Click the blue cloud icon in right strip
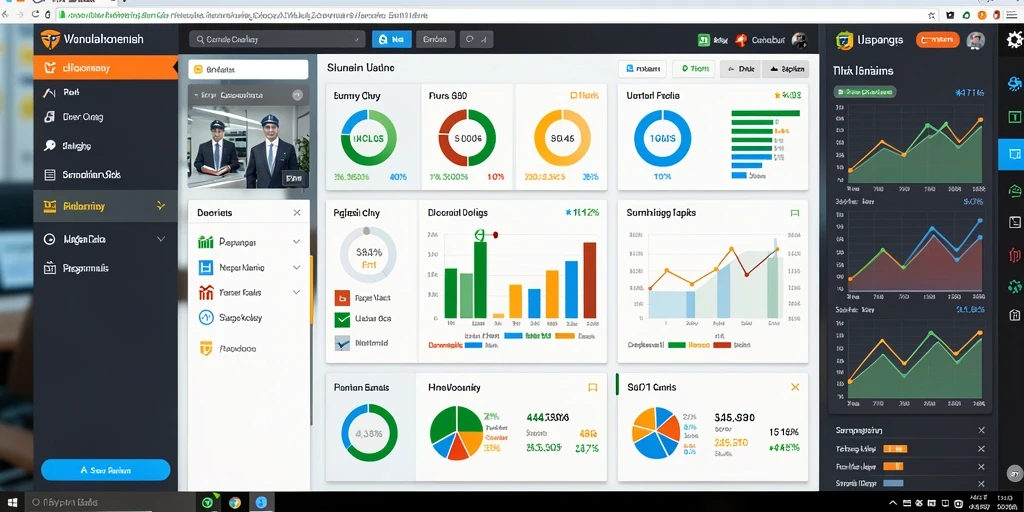Image resolution: width=1024 pixels, height=512 pixels. [1014, 83]
